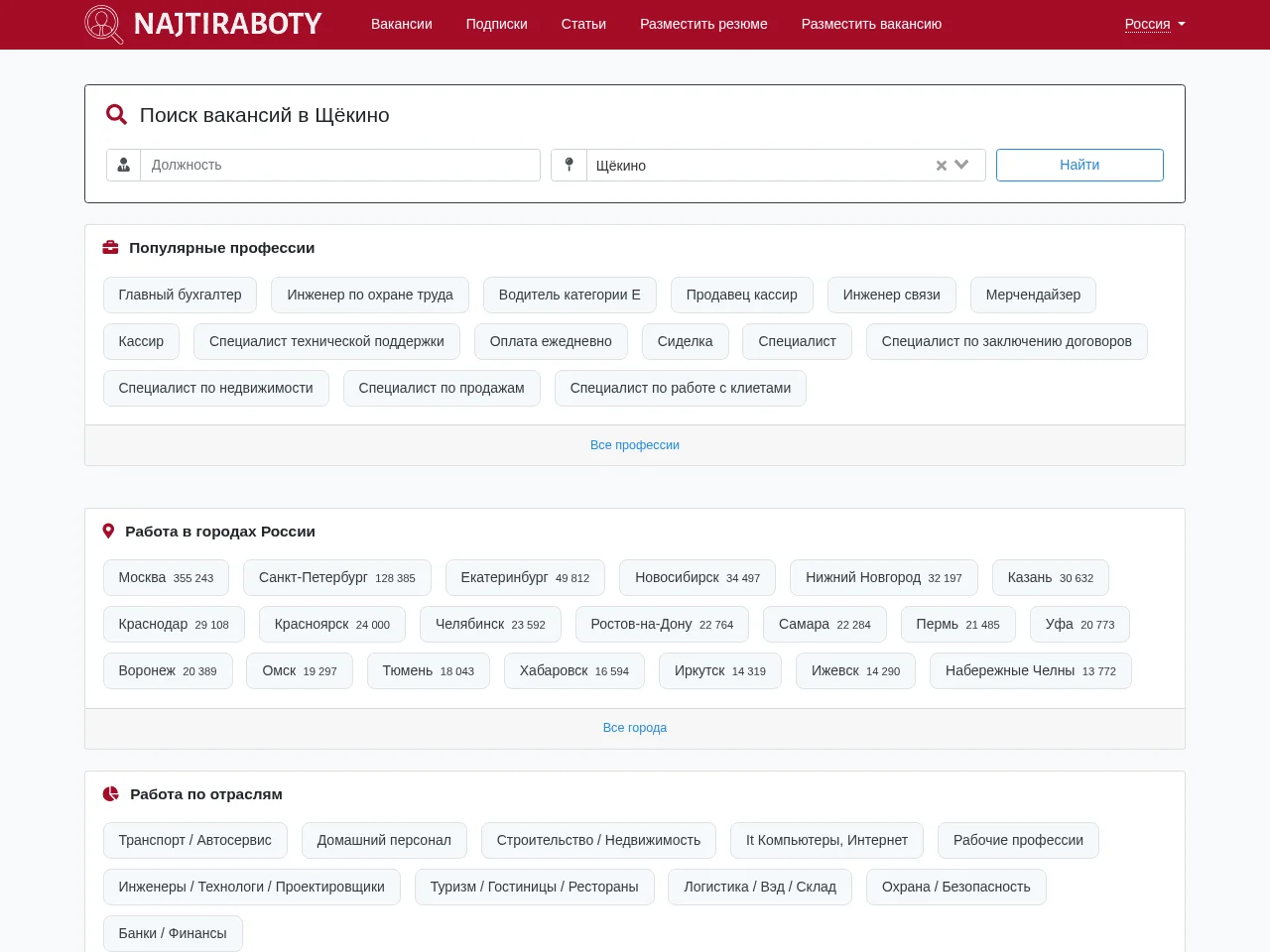Viewport: 1270px width, 952px height.
Task: Choose Водитель категории Е profession
Action: (570, 295)
